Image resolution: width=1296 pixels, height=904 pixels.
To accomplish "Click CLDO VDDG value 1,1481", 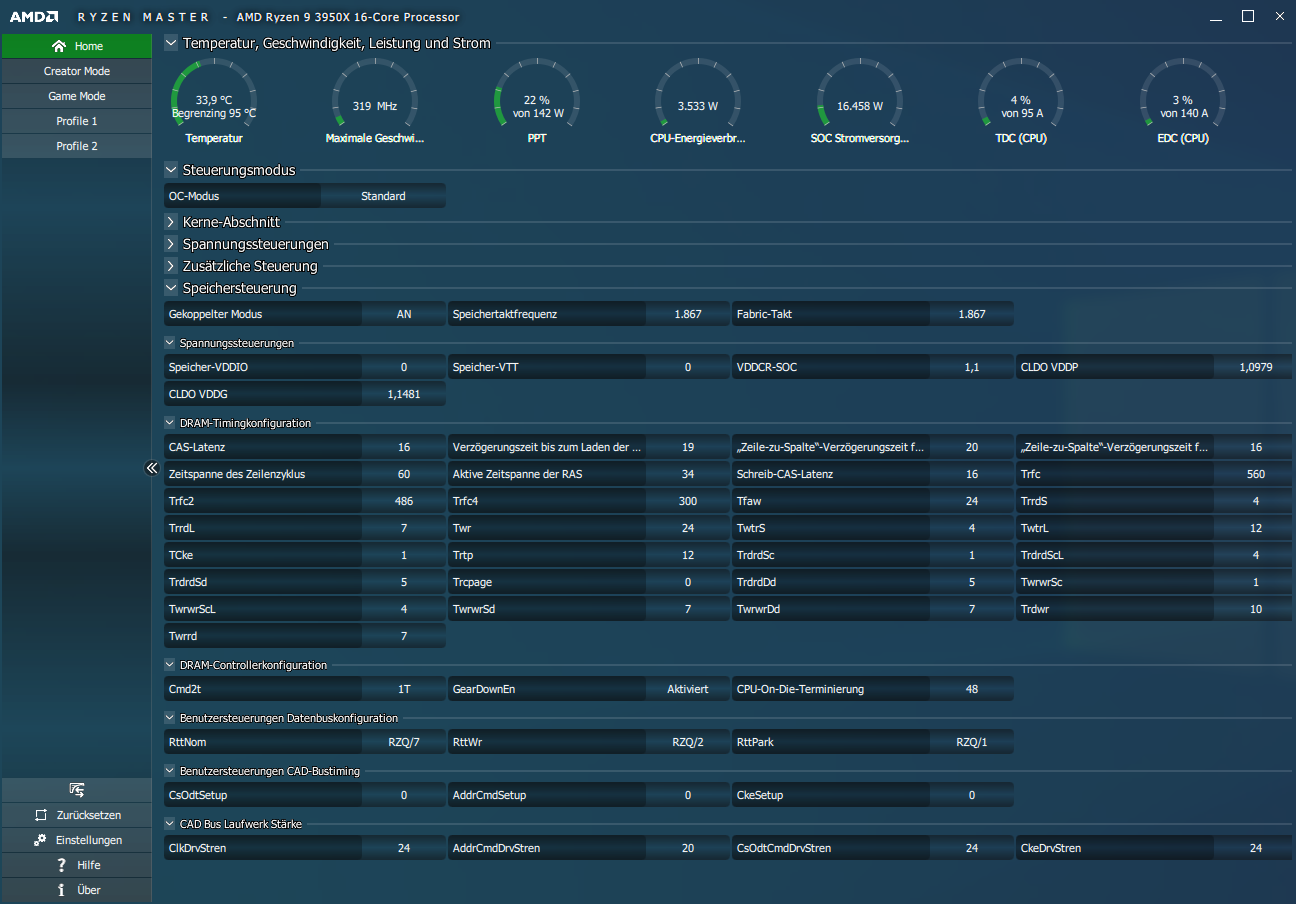I will (404, 394).
